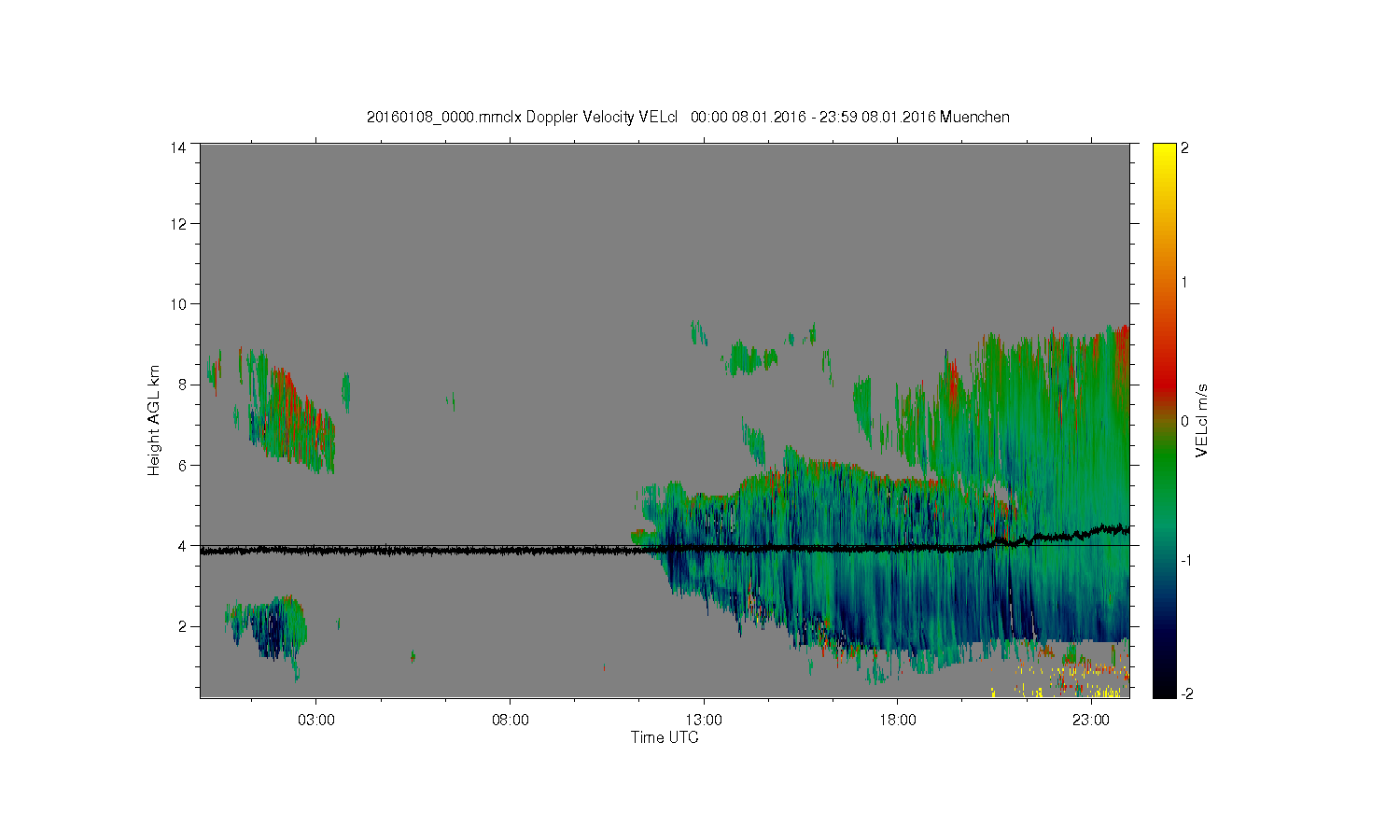Screen dimensions: 1400x840
Task: Click the 'Height AGL km' axis label
Action: click(154, 420)
